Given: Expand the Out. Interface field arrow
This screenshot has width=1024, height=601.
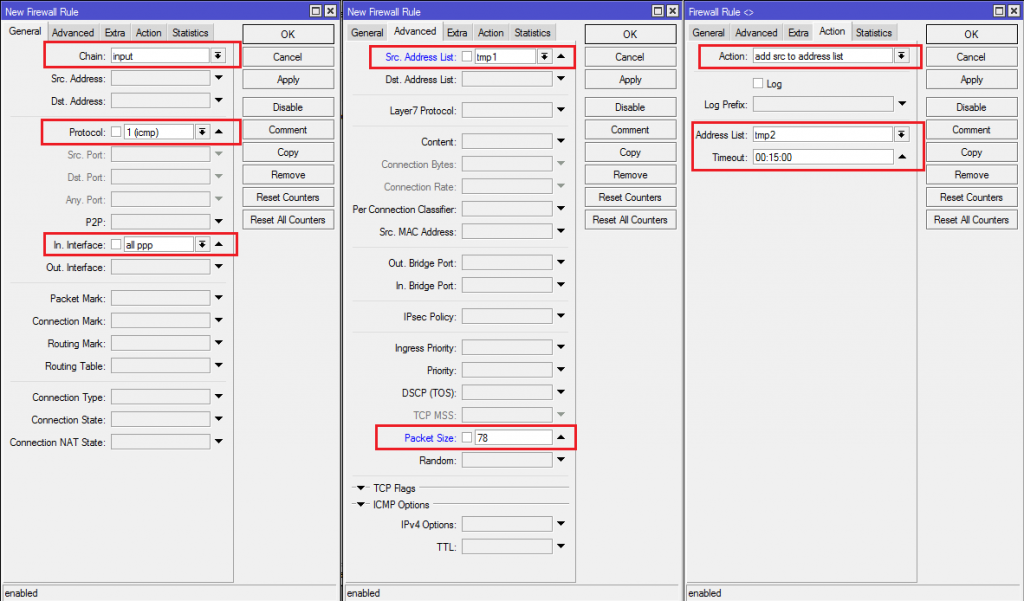Looking at the screenshot, I should [219, 267].
